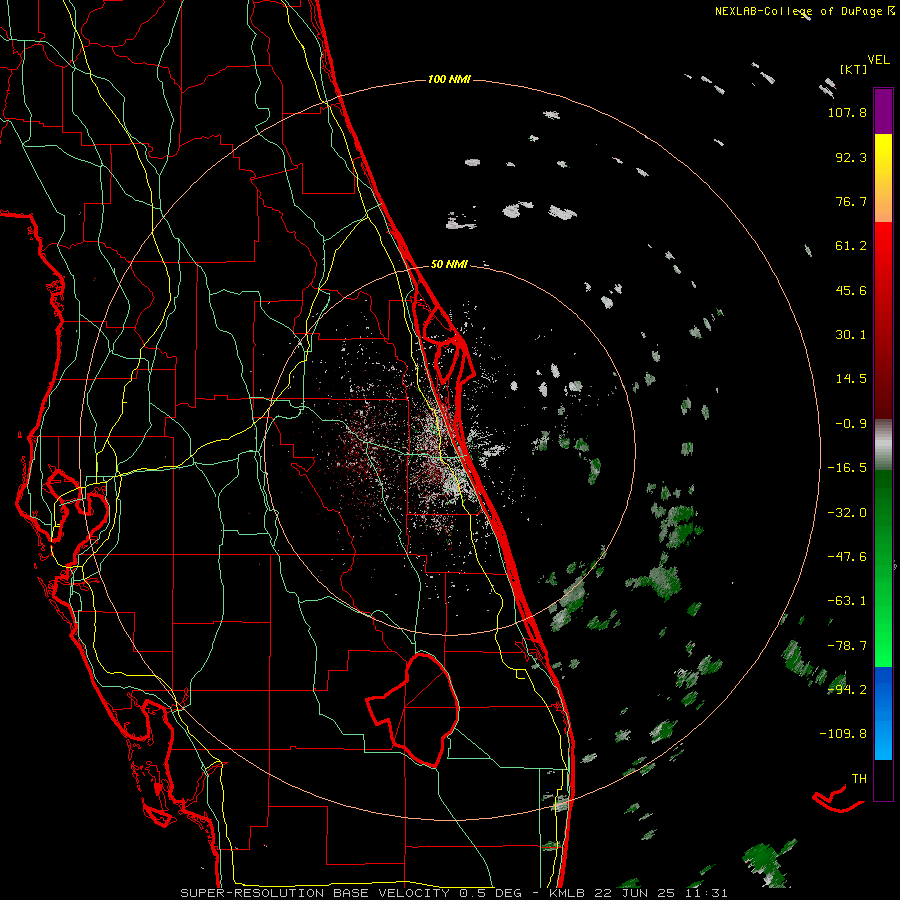This screenshot has height=900, width=900.
Task: Click the yellow-orange segment of the color bar
Action: pyautogui.click(x=883, y=178)
